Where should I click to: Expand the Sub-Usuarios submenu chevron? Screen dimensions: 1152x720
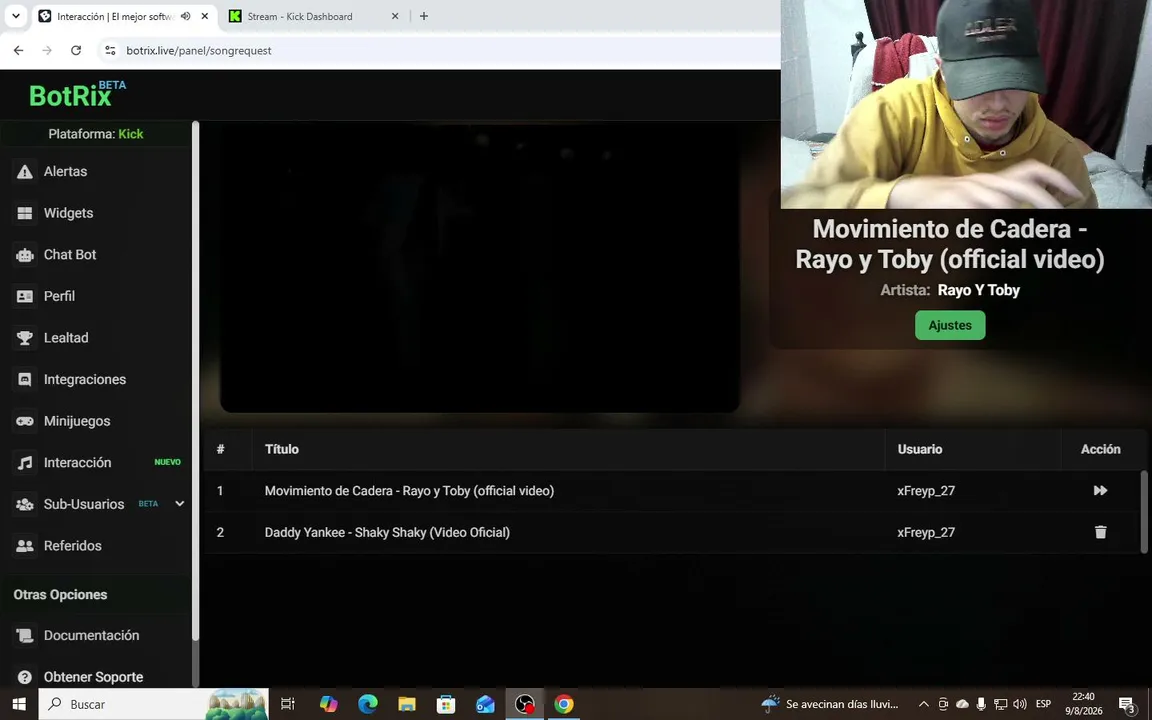click(x=179, y=504)
